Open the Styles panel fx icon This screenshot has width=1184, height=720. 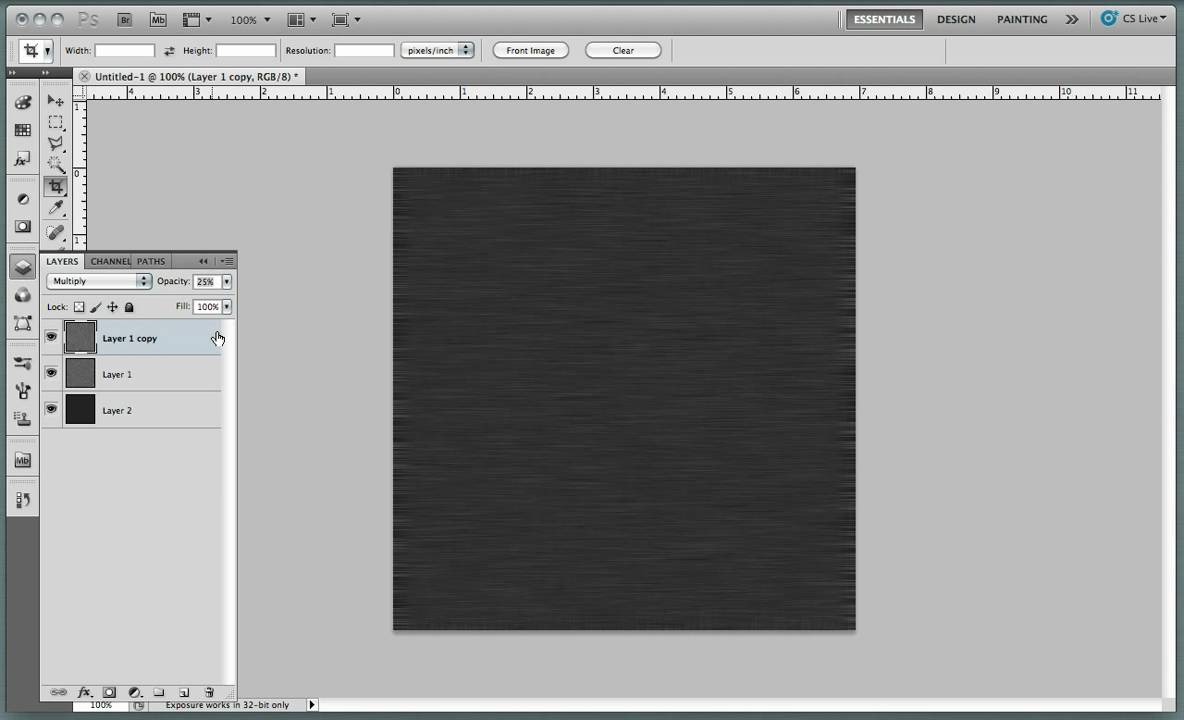click(23, 158)
